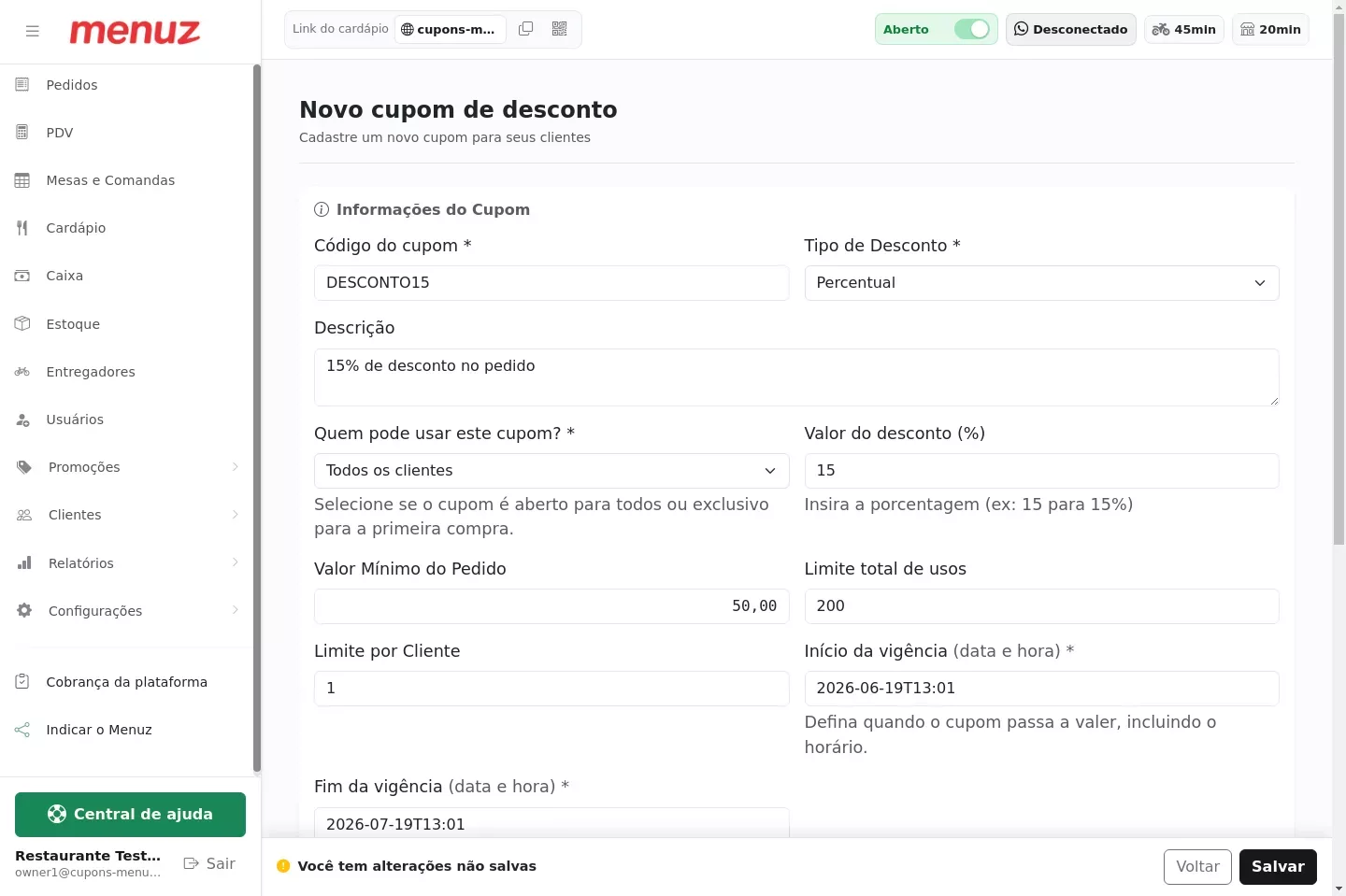
Task: Click the globe icon in cardápio link
Action: 408,29
